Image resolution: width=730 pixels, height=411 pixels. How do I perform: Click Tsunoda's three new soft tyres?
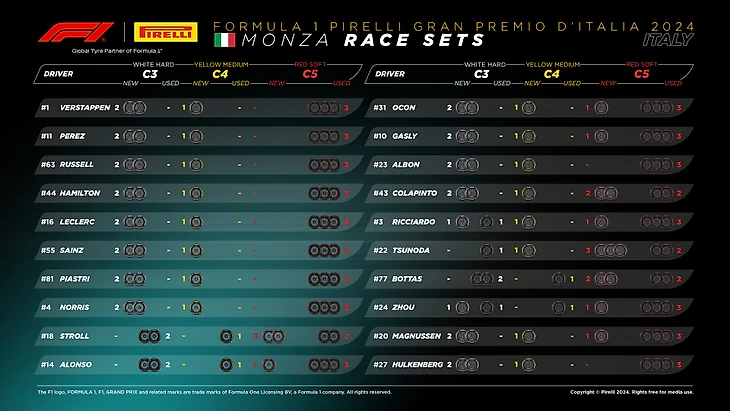(x=611, y=250)
